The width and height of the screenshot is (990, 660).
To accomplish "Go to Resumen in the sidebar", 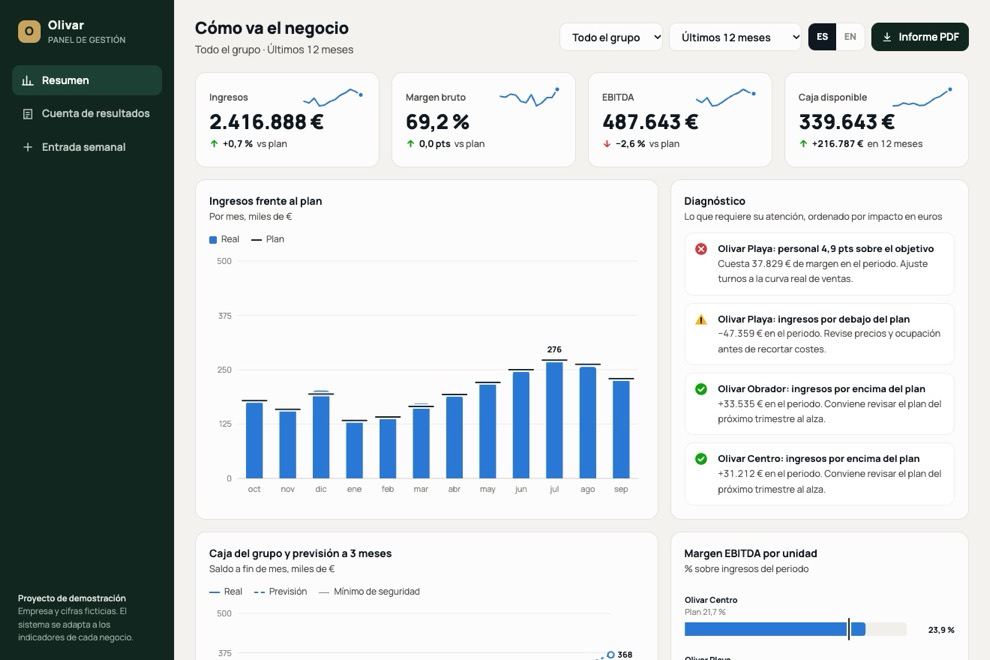I will (87, 81).
